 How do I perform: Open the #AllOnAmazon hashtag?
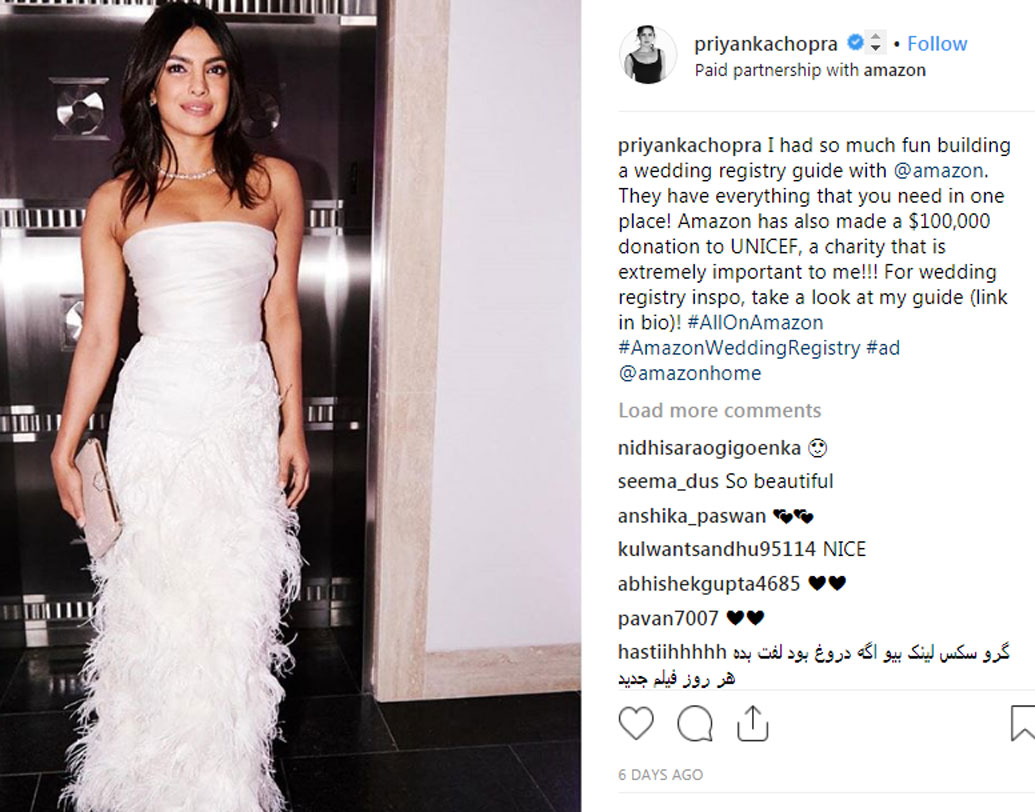755,323
